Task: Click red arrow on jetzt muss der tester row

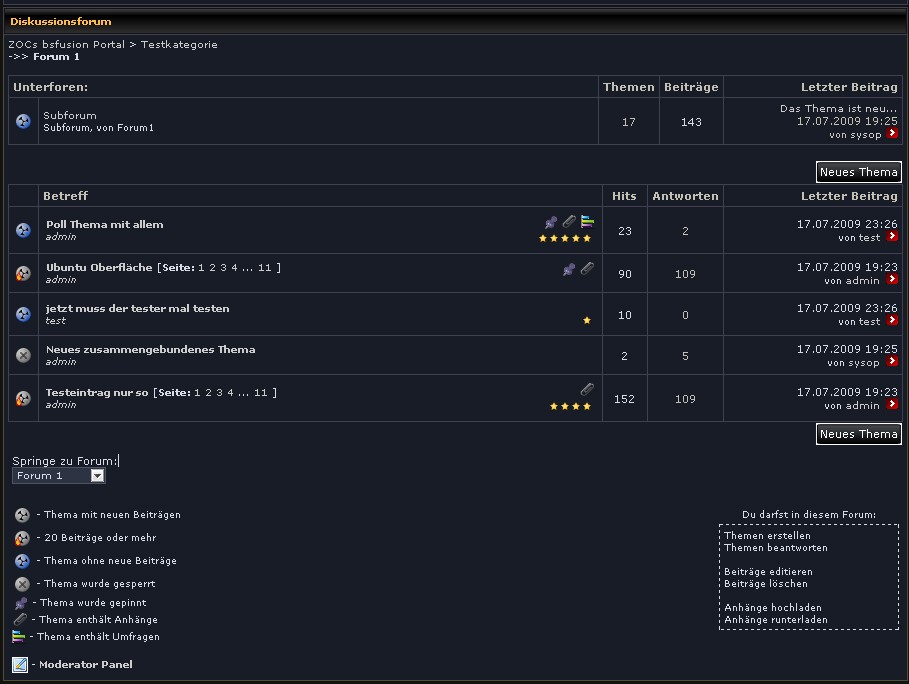Action: coord(892,321)
